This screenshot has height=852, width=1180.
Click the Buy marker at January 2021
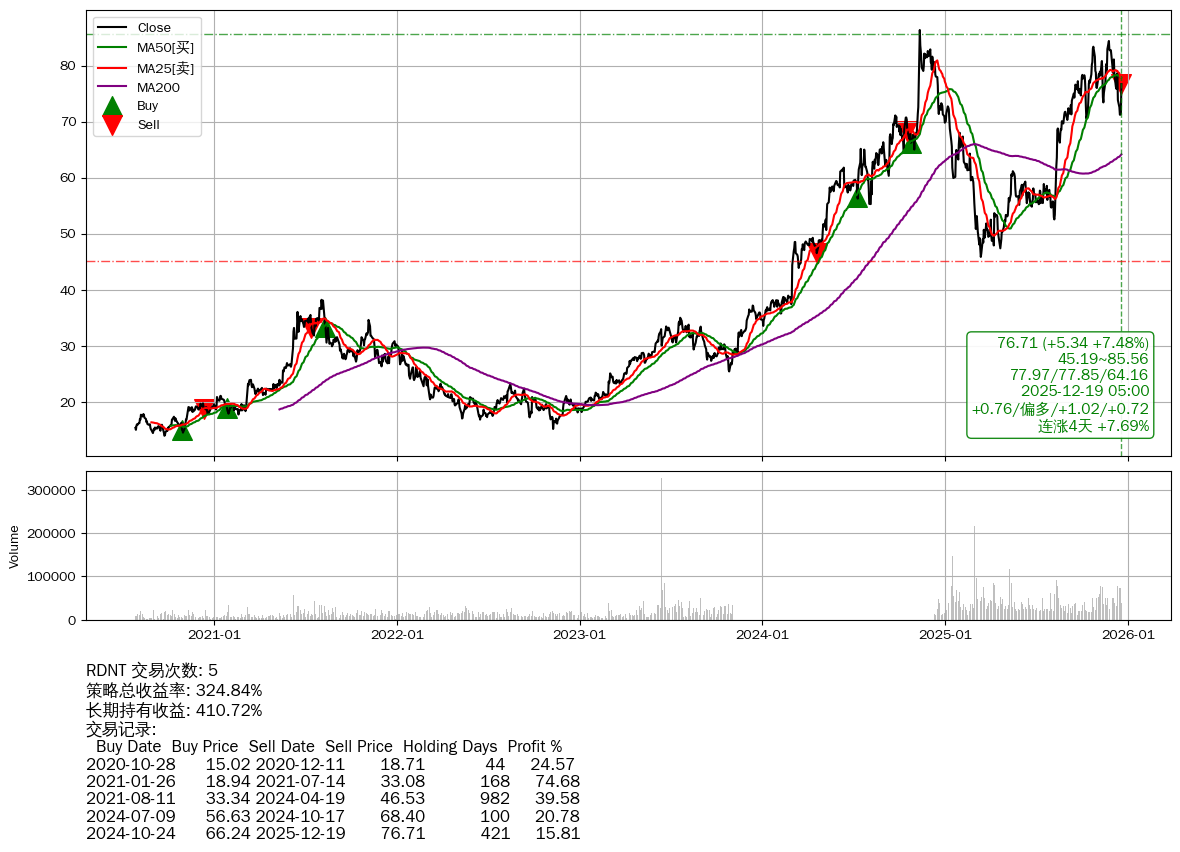pos(227,408)
